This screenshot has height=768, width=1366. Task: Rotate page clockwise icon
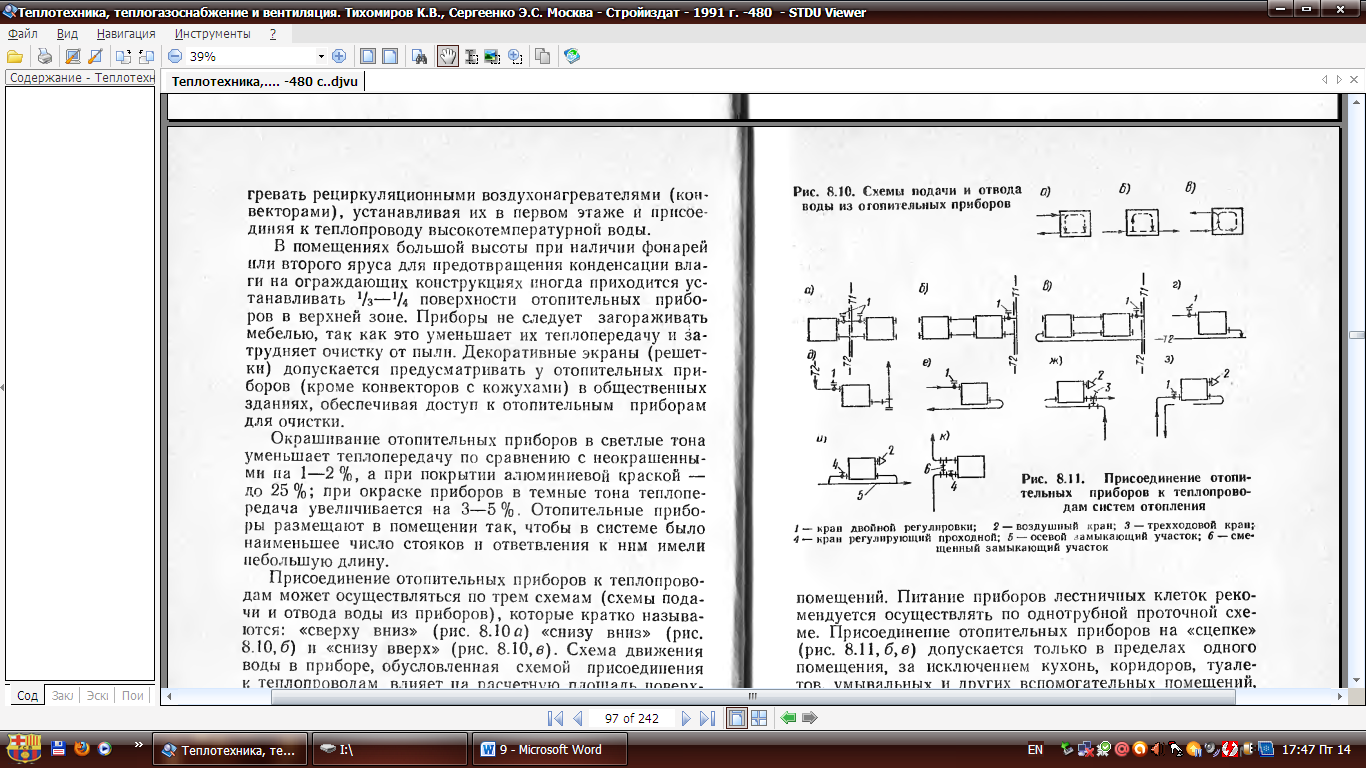tap(146, 57)
